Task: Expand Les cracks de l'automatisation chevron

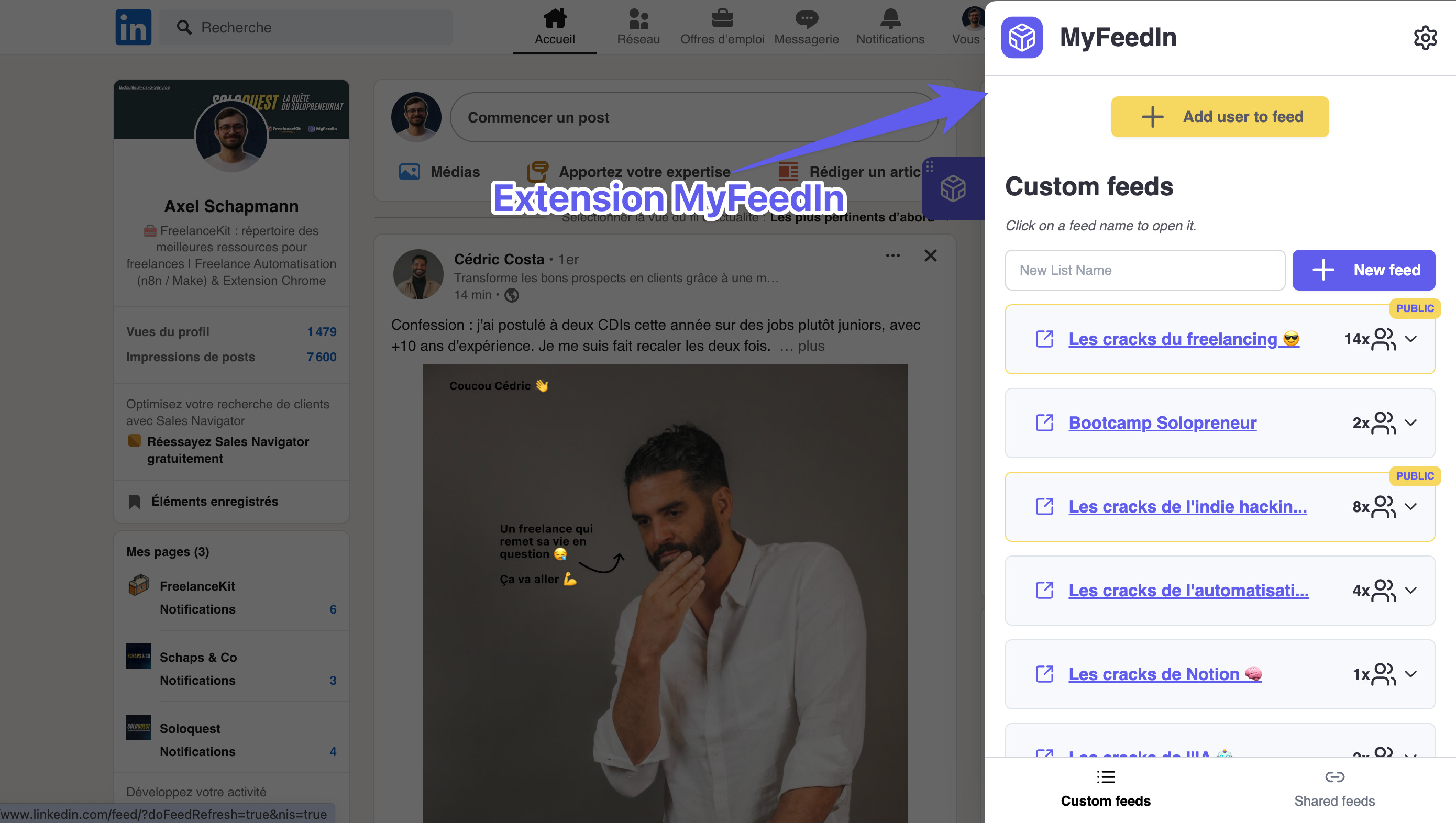Action: (1411, 590)
